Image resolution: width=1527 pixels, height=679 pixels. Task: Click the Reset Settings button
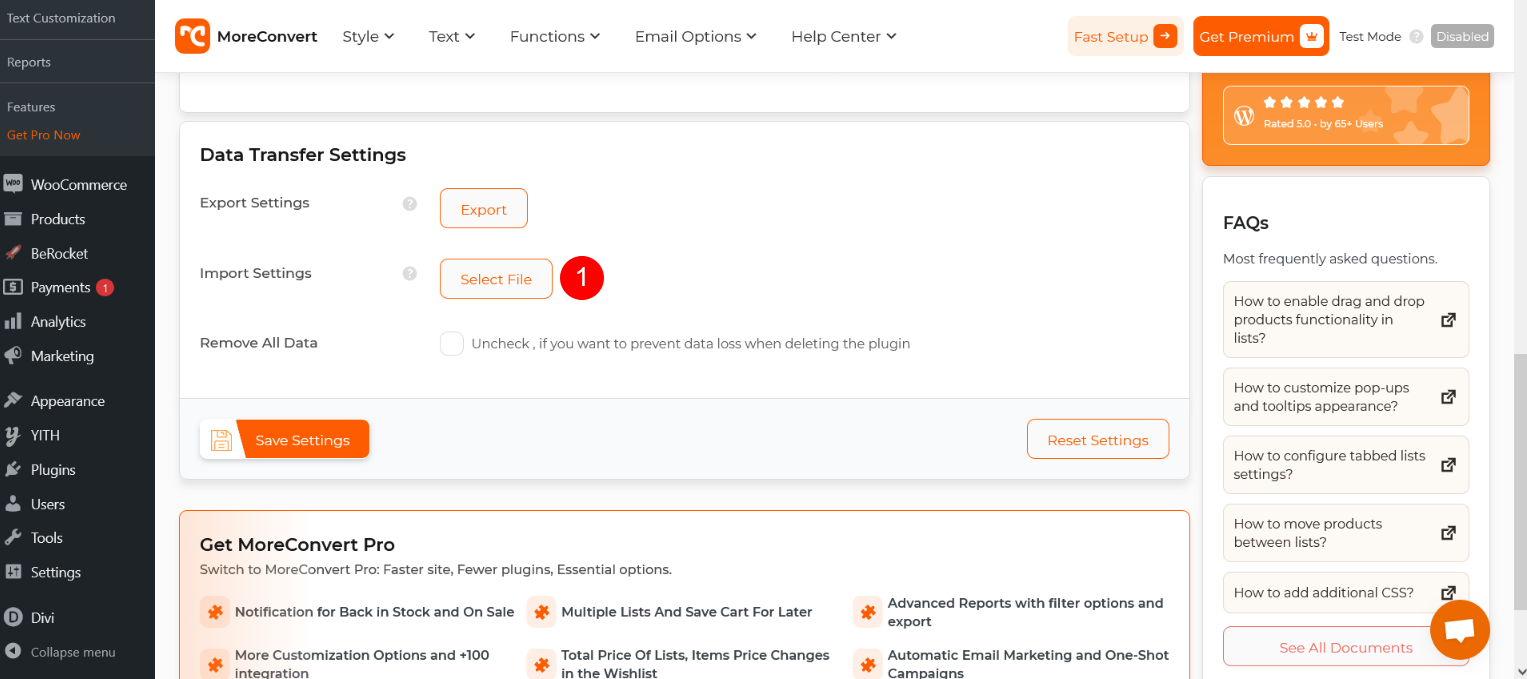click(1098, 440)
